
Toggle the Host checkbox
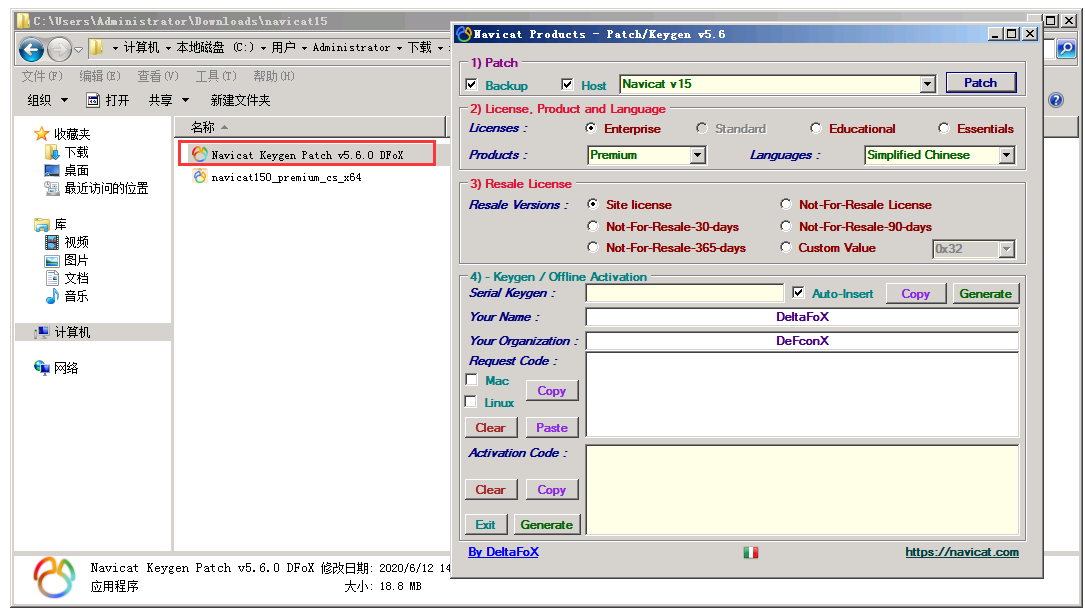pyautogui.click(x=567, y=84)
